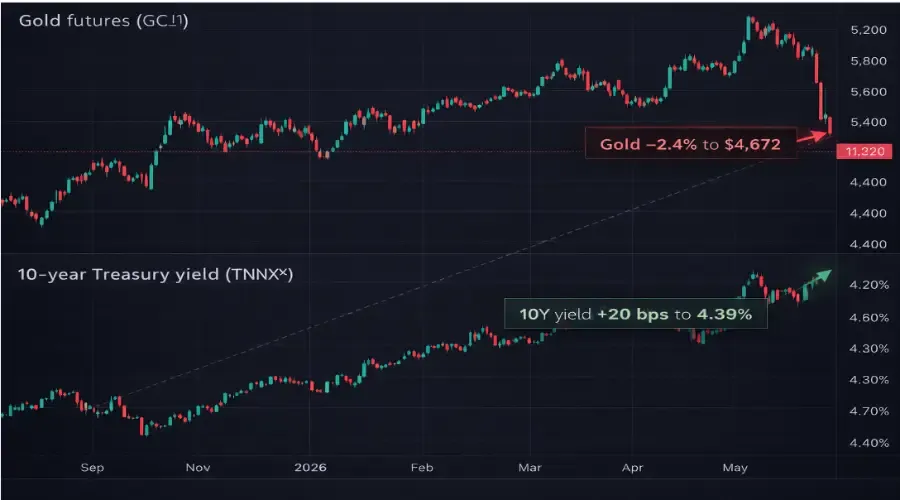Click the Gold futures chart title
The width and height of the screenshot is (900, 500).
(x=103, y=21)
